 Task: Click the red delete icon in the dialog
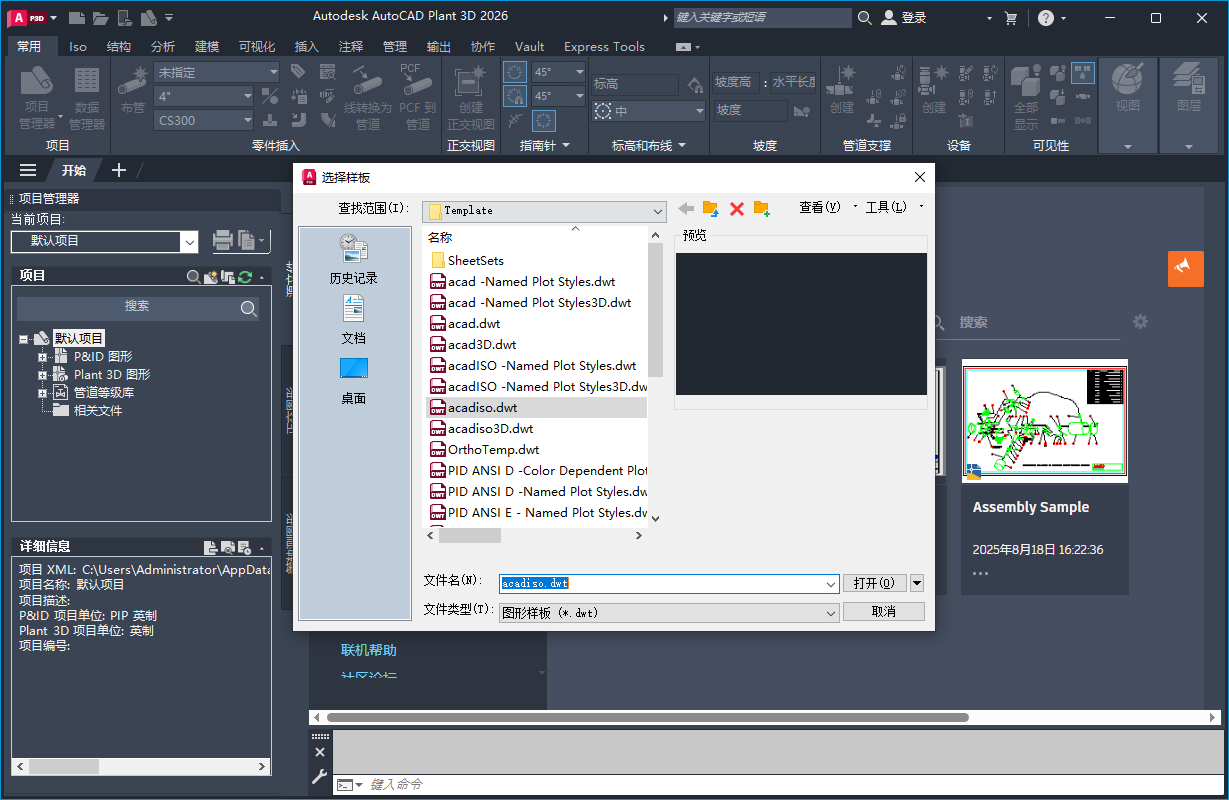738,209
